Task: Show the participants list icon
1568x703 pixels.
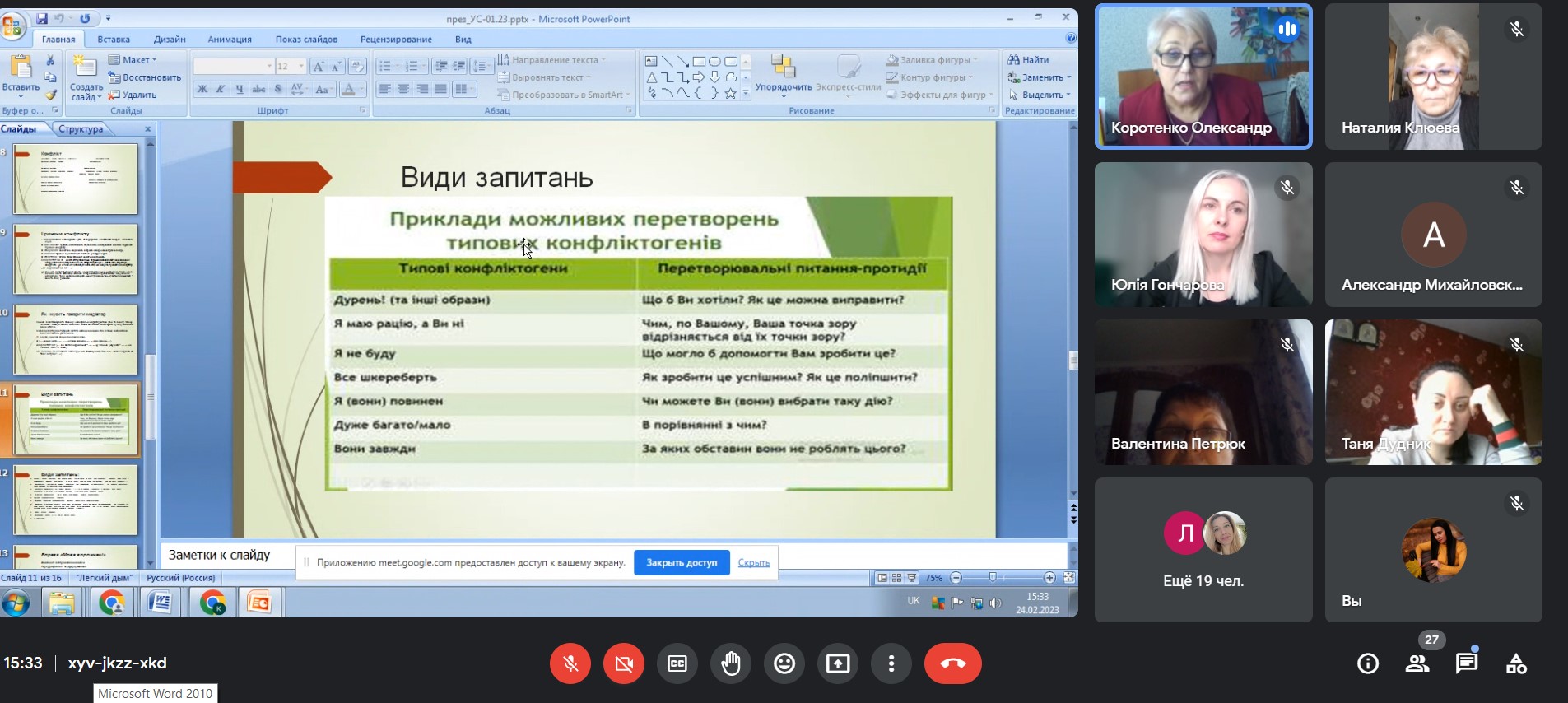Action: pos(1417,663)
